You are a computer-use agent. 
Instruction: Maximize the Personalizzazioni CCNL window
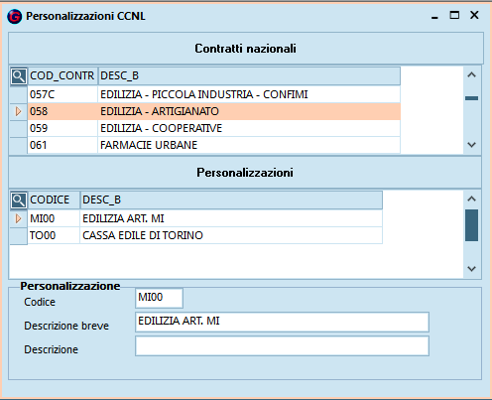coord(454,15)
